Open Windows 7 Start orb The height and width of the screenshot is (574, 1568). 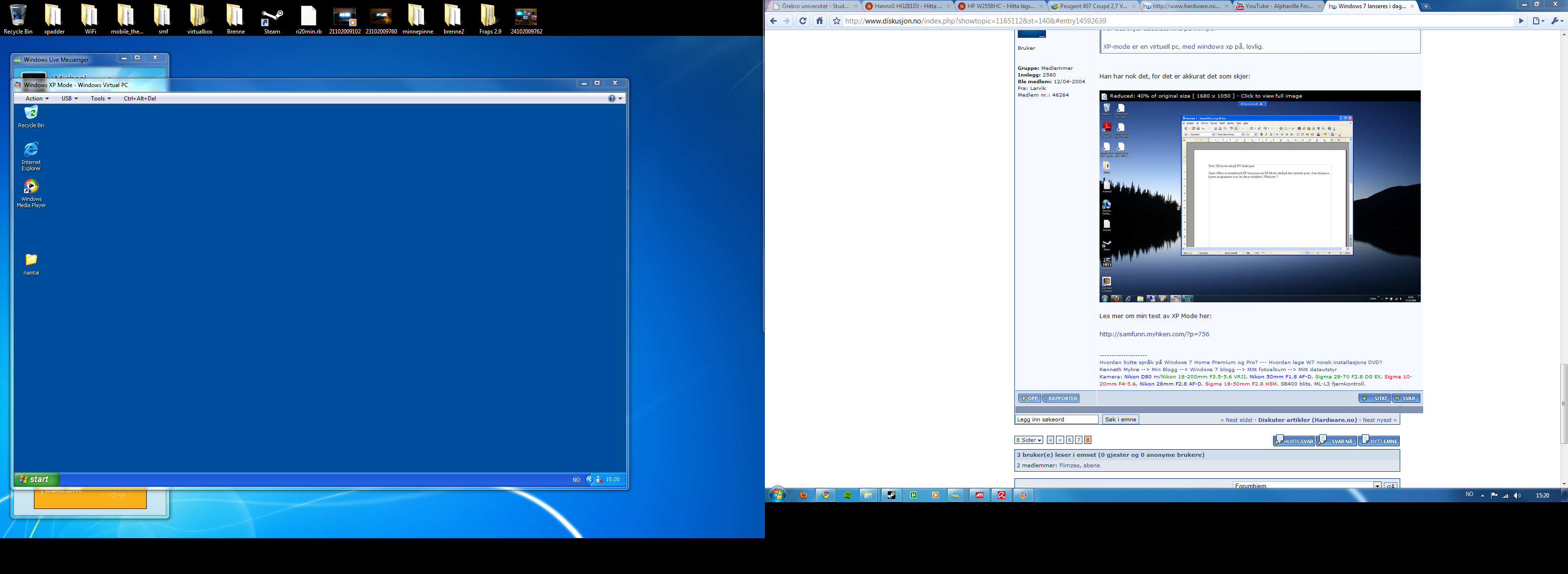pyautogui.click(x=777, y=495)
